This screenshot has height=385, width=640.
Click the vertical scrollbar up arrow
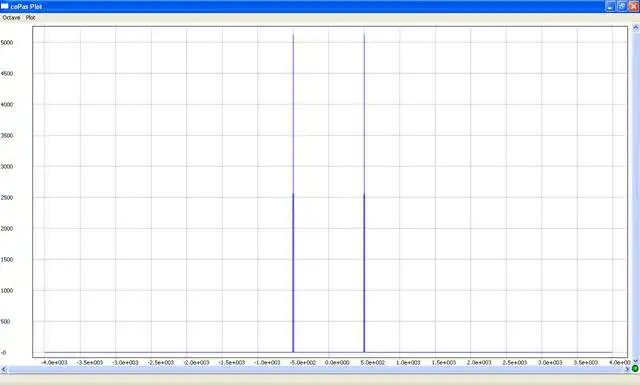pyautogui.click(x=636, y=28)
